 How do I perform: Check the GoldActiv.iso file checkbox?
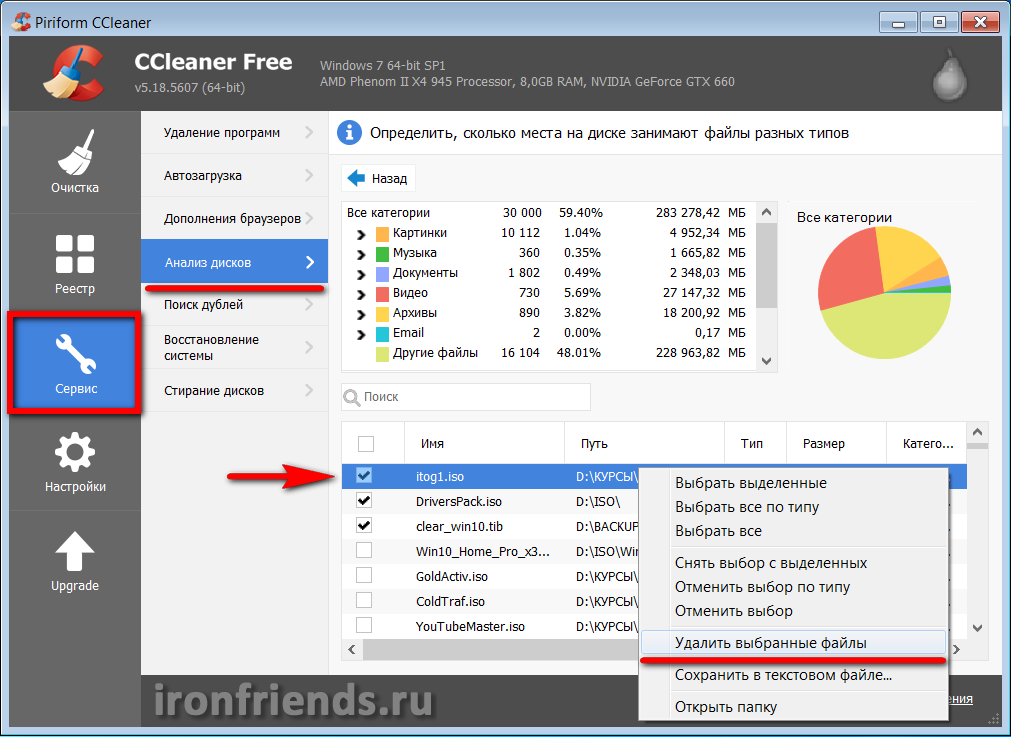coord(365,575)
